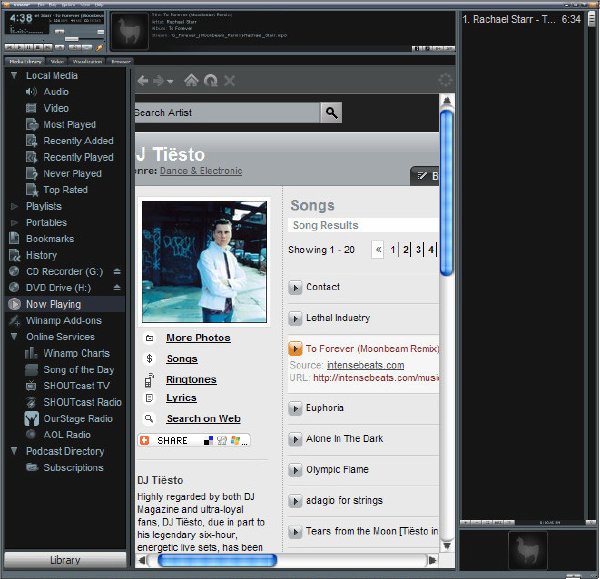Open Video under Local Media
This screenshot has width=600, height=579.
pyautogui.click(x=56, y=108)
